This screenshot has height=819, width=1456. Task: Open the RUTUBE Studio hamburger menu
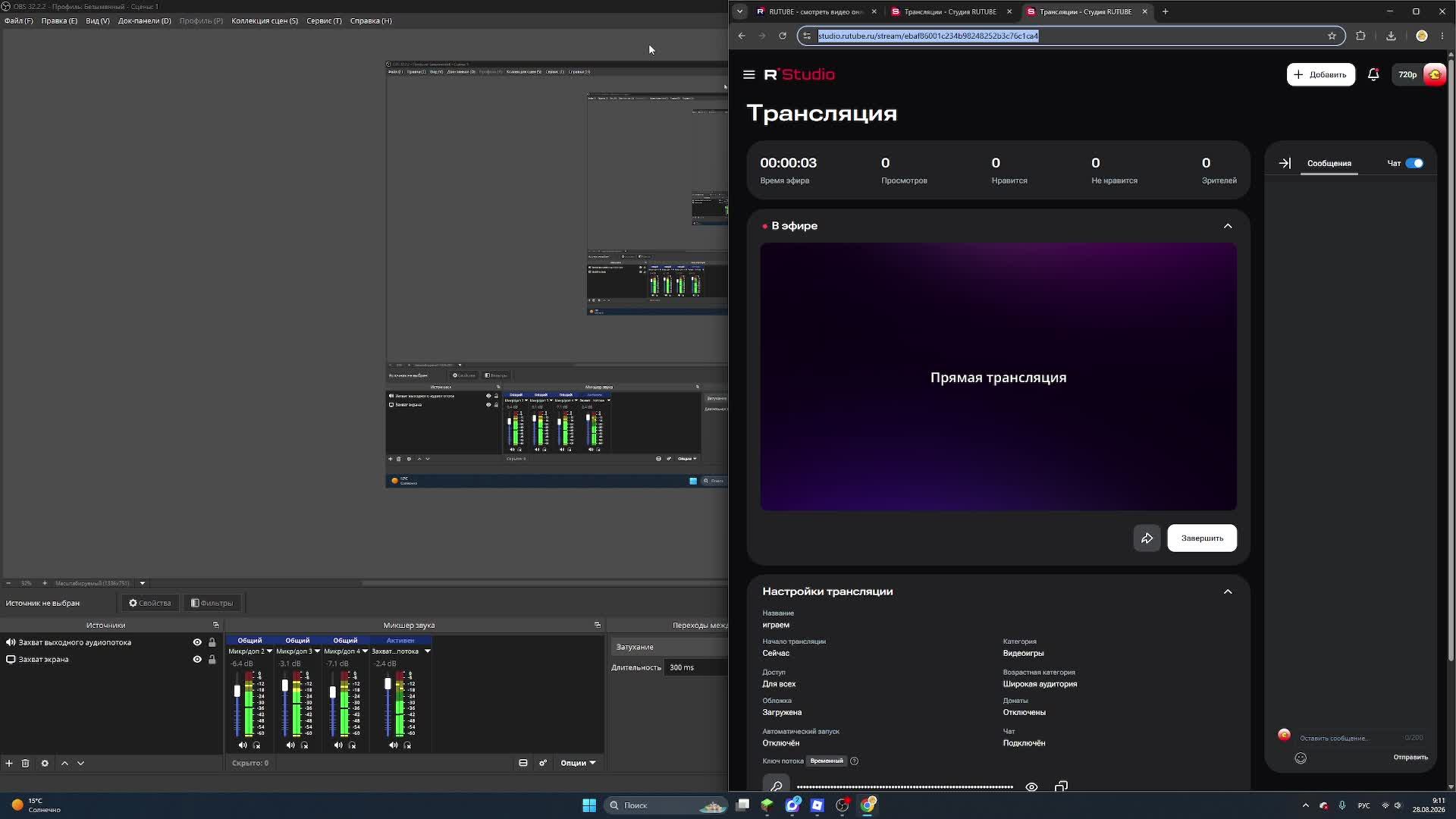coord(749,74)
